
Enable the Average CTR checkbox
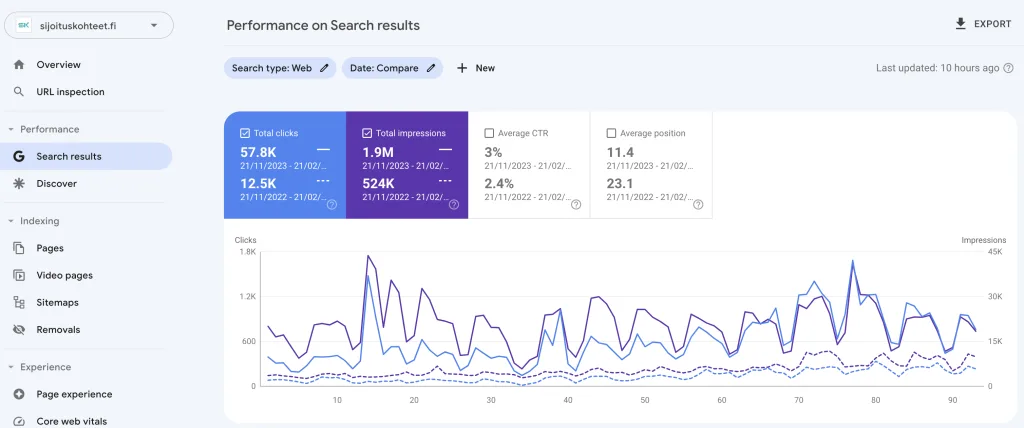tap(489, 133)
